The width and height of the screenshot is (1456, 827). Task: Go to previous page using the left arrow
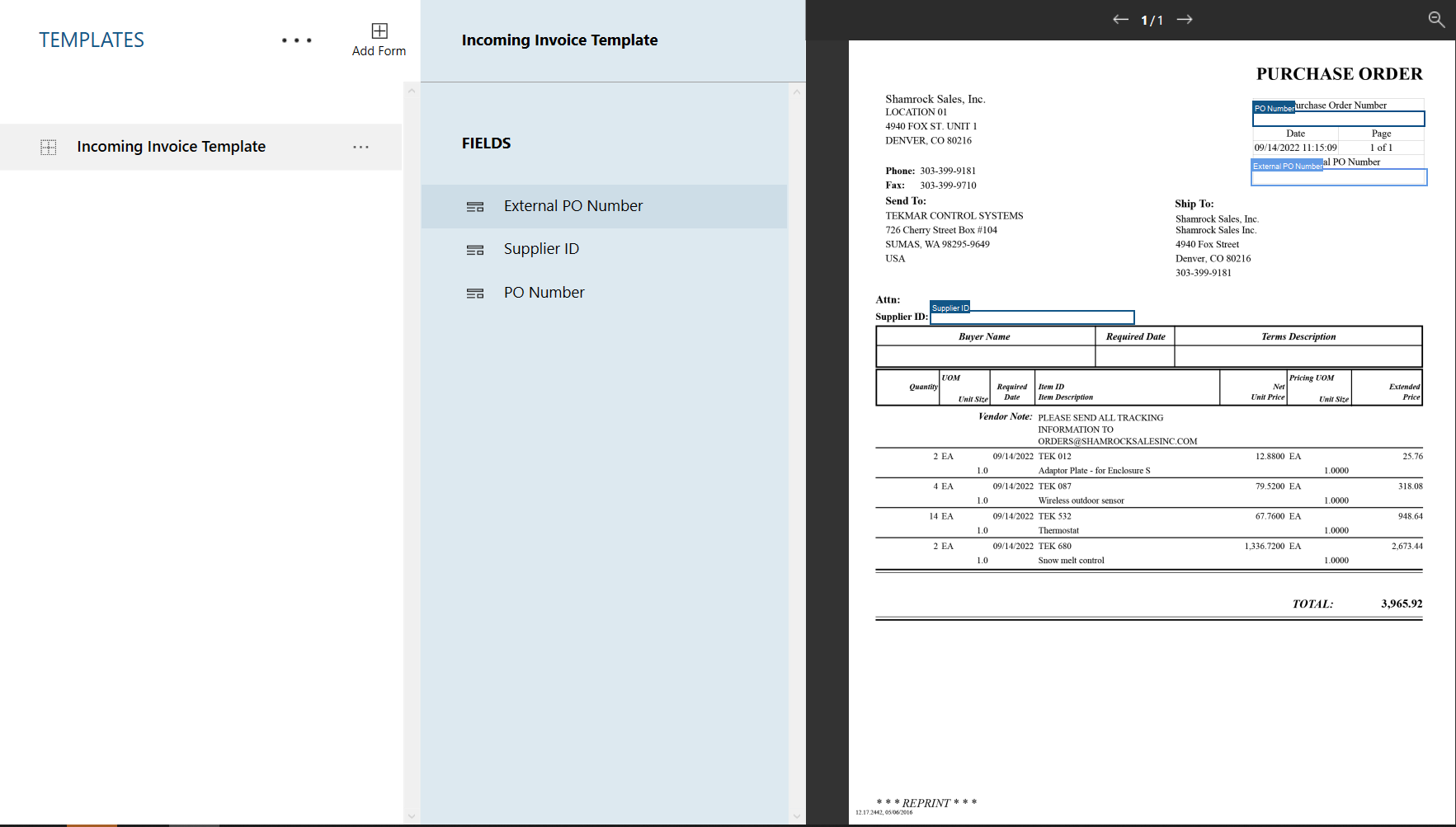click(x=1120, y=18)
